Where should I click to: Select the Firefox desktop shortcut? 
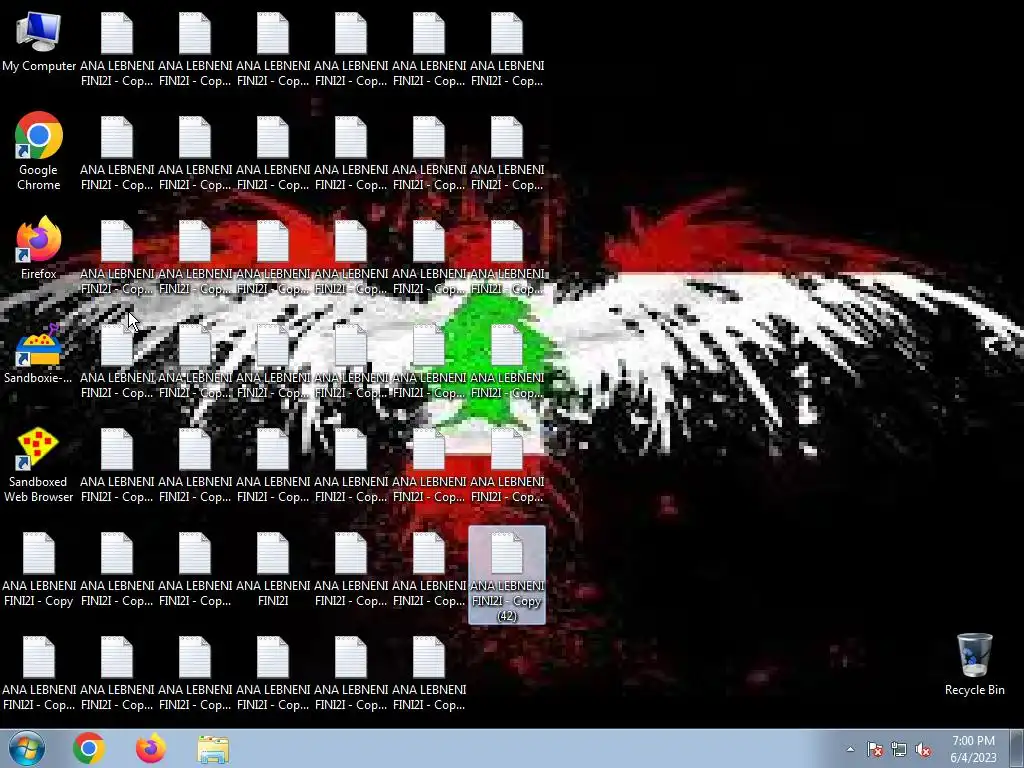39,248
